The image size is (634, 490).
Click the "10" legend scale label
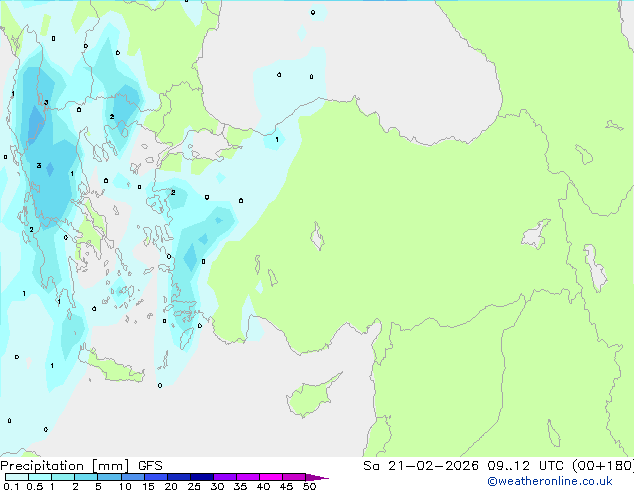[125, 486]
